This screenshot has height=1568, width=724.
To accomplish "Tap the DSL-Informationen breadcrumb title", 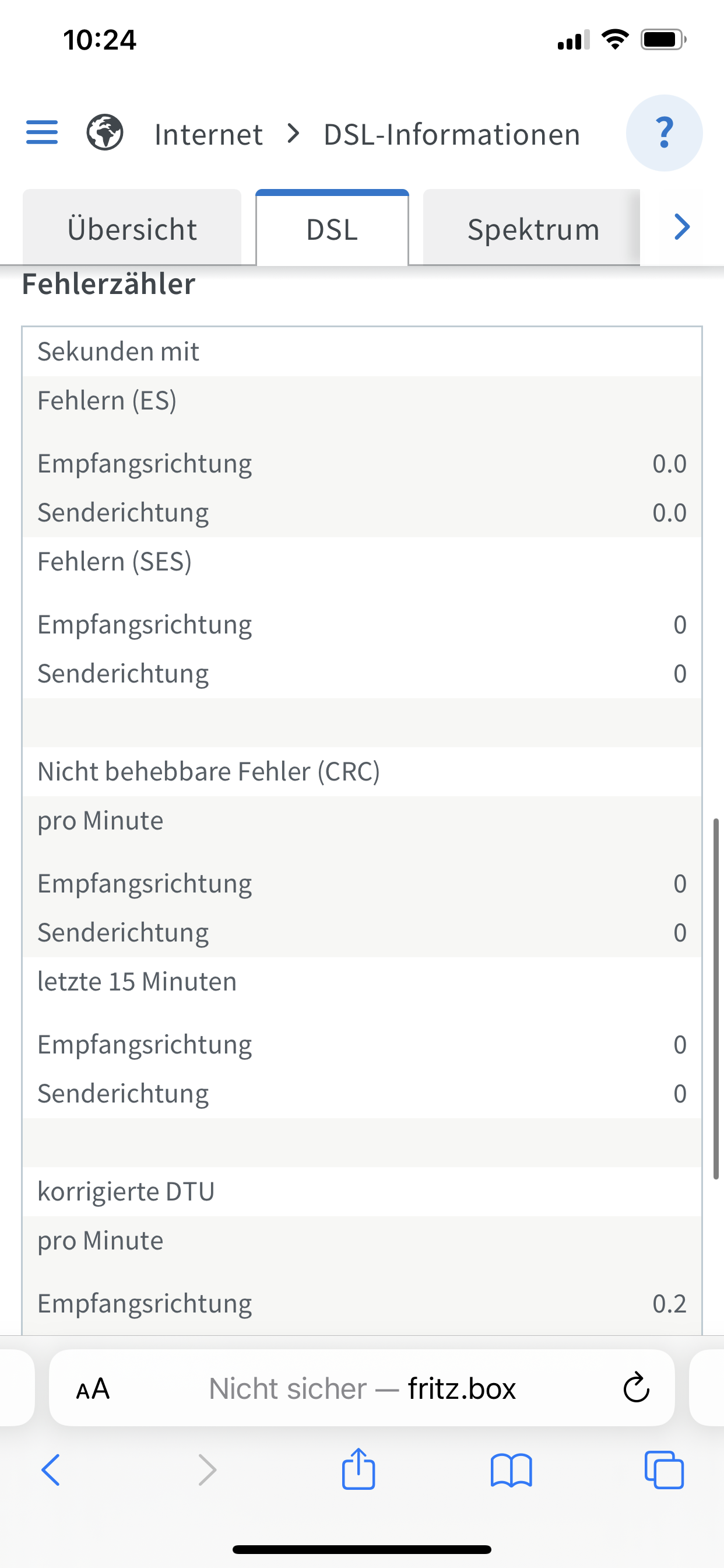I will (x=451, y=134).
